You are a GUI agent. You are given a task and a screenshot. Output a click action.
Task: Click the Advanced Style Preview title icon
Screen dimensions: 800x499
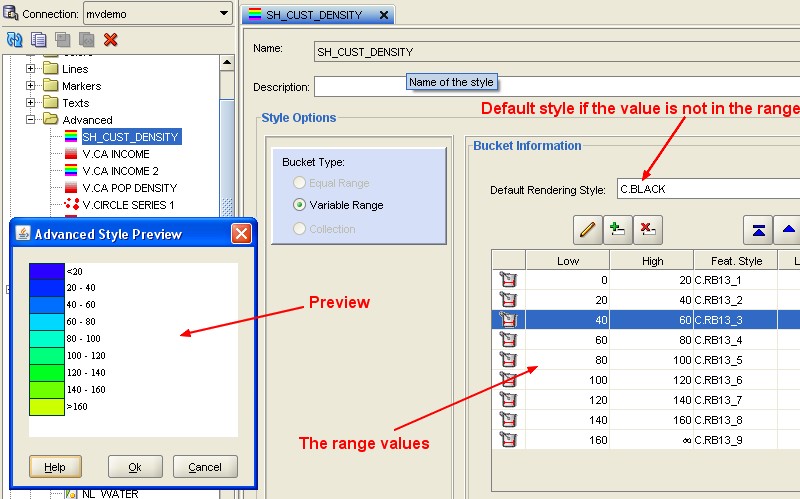pyautogui.click(x=23, y=234)
